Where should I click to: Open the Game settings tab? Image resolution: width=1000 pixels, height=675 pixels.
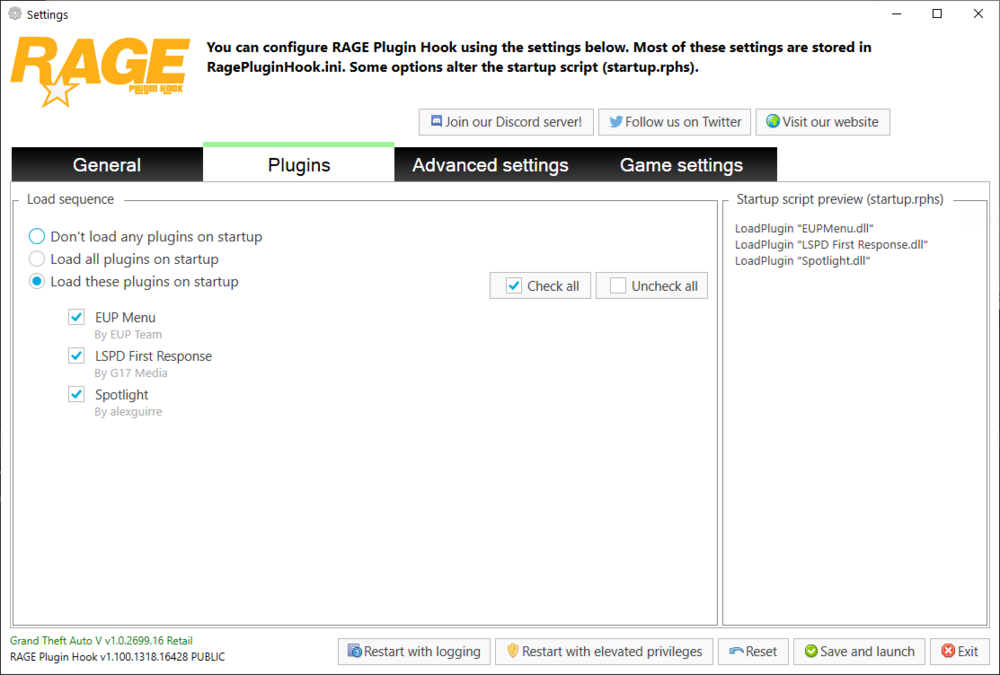pos(681,165)
